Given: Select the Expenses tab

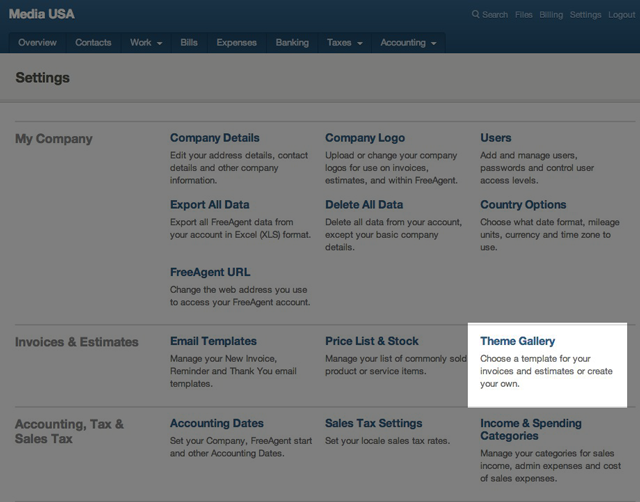Looking at the screenshot, I should point(236,43).
